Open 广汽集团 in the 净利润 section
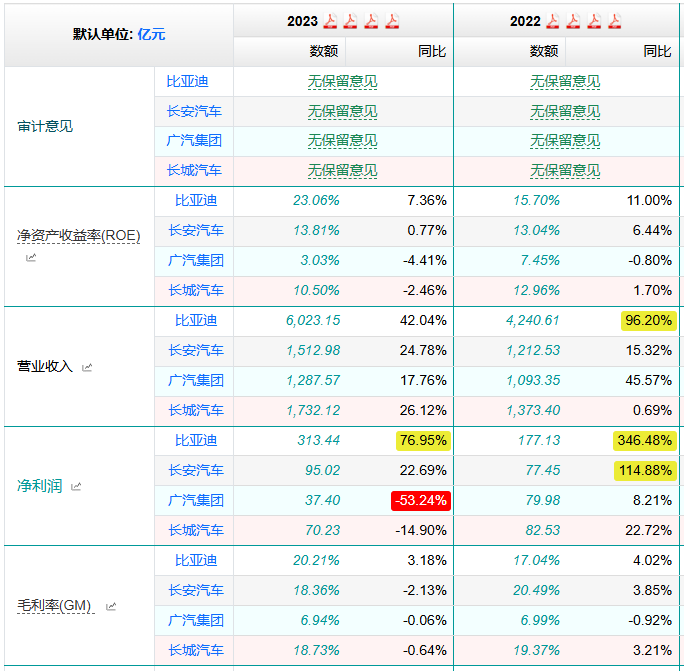 click(195, 500)
